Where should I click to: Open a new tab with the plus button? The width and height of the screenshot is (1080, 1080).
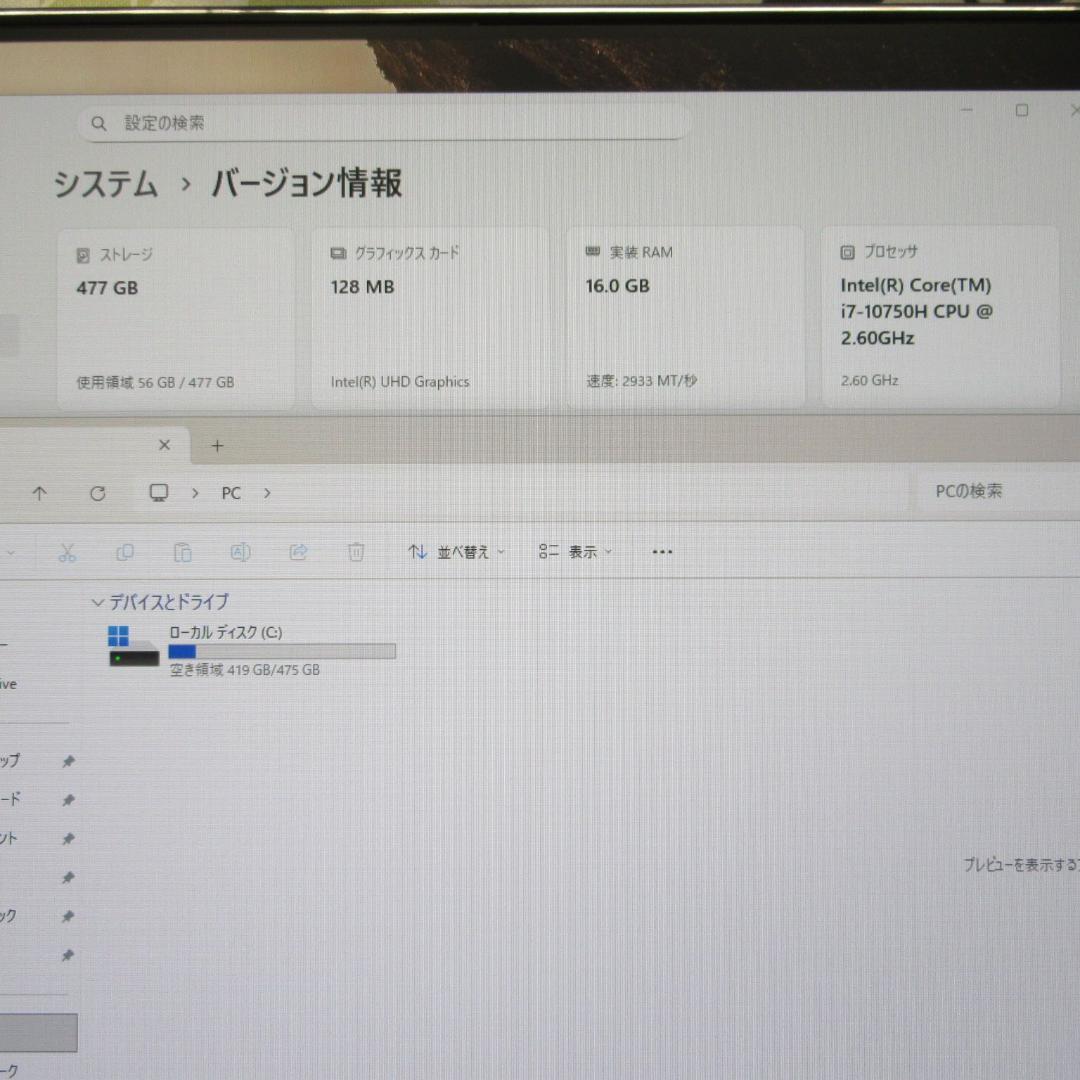tap(217, 445)
